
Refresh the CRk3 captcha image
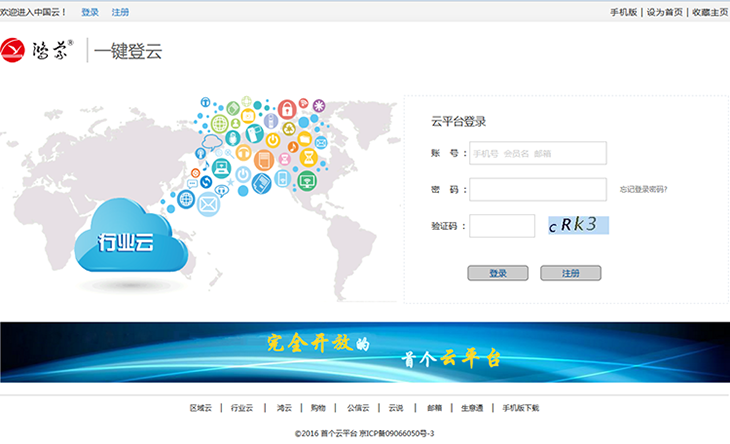pos(578,225)
